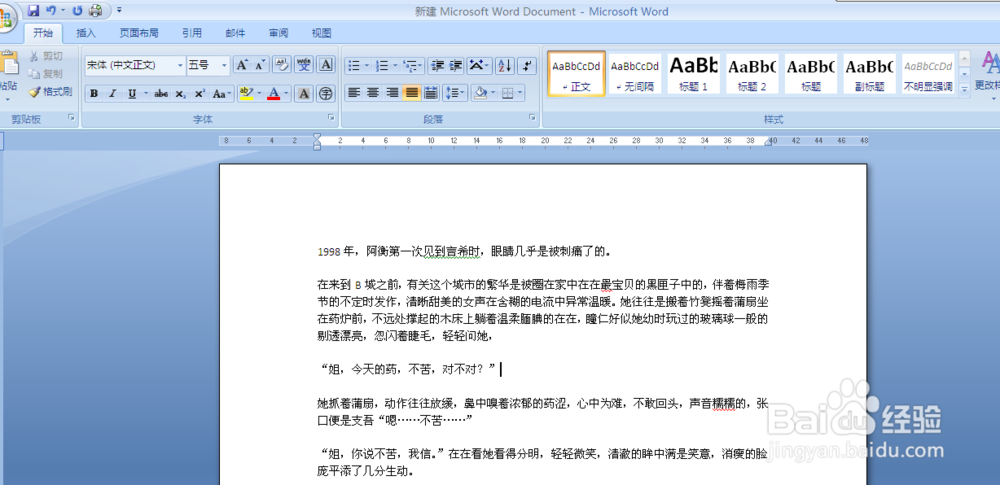Toggle Strikethrough (abc) formatting
Screen dimensions: 1000x485
click(161, 94)
